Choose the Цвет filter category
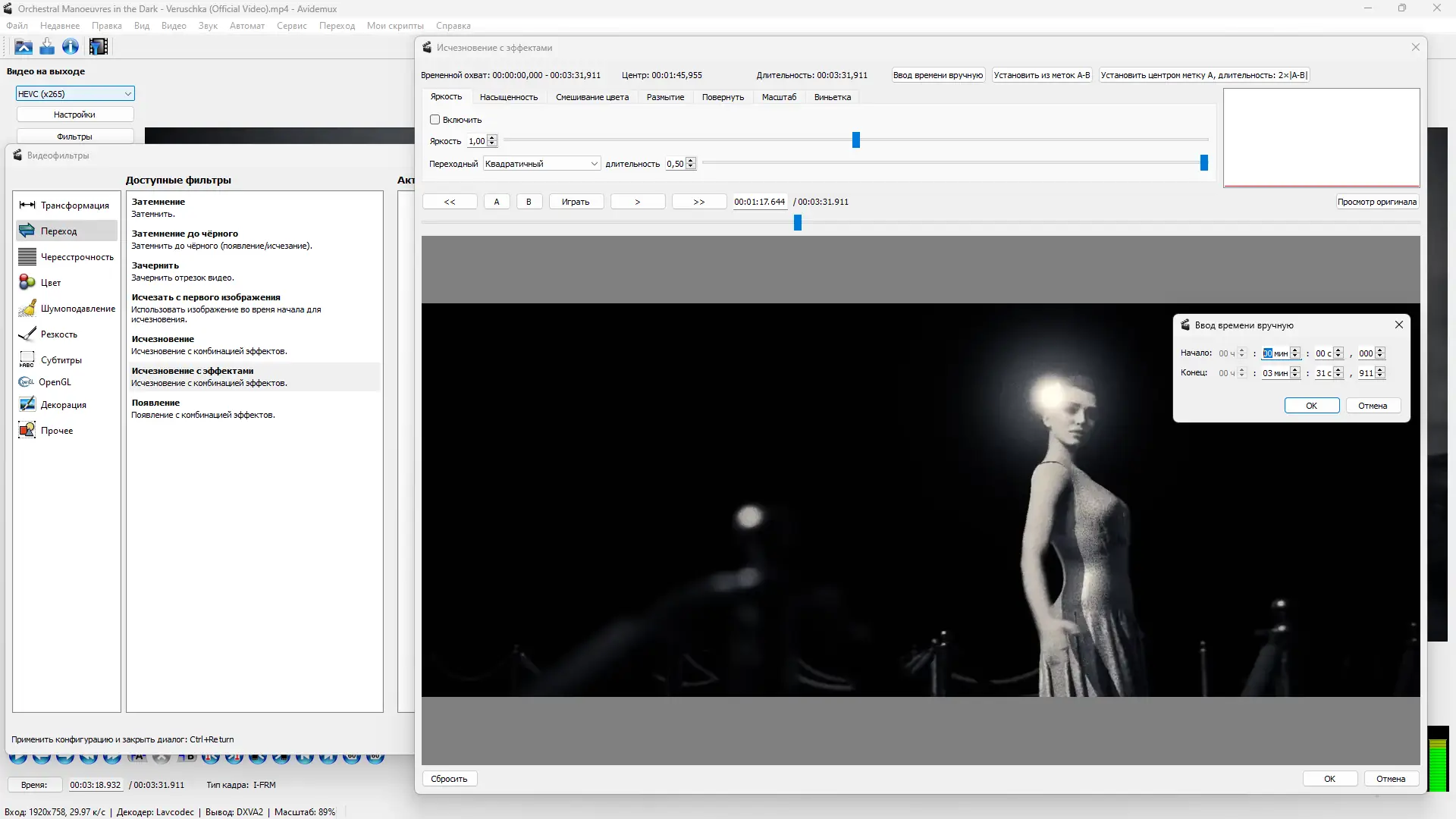 (x=50, y=283)
